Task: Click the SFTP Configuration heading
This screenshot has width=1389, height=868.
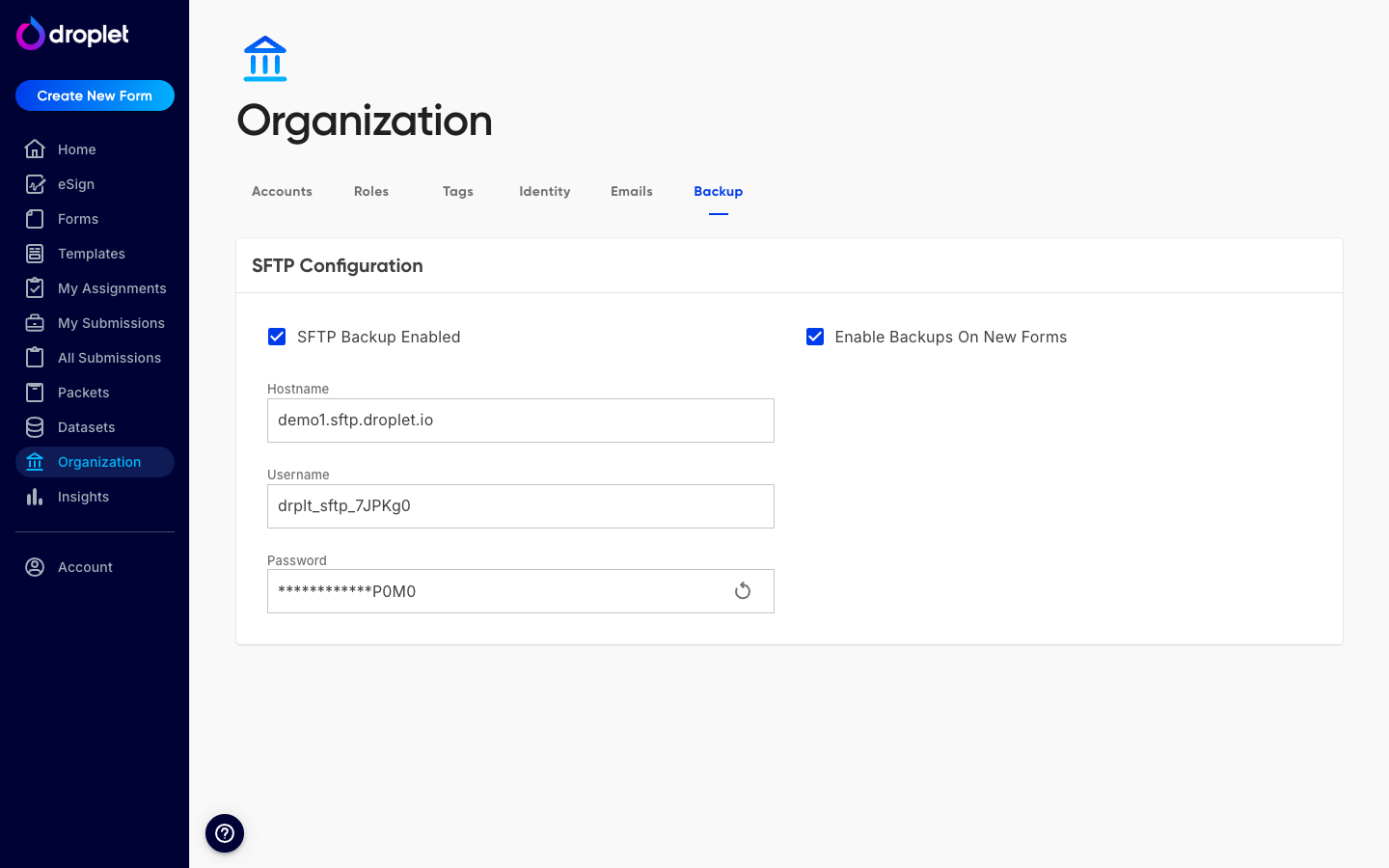Action: tap(338, 265)
